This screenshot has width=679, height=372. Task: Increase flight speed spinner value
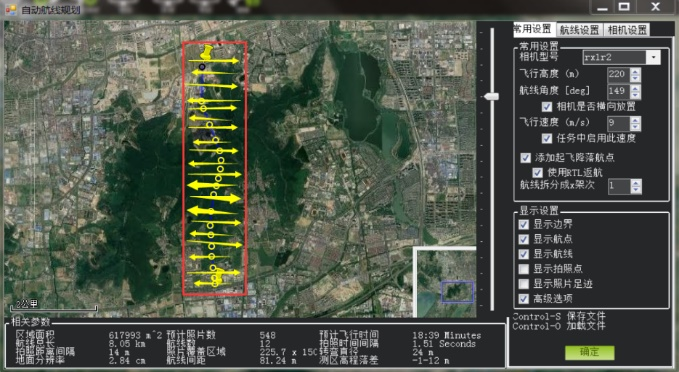[635, 120]
